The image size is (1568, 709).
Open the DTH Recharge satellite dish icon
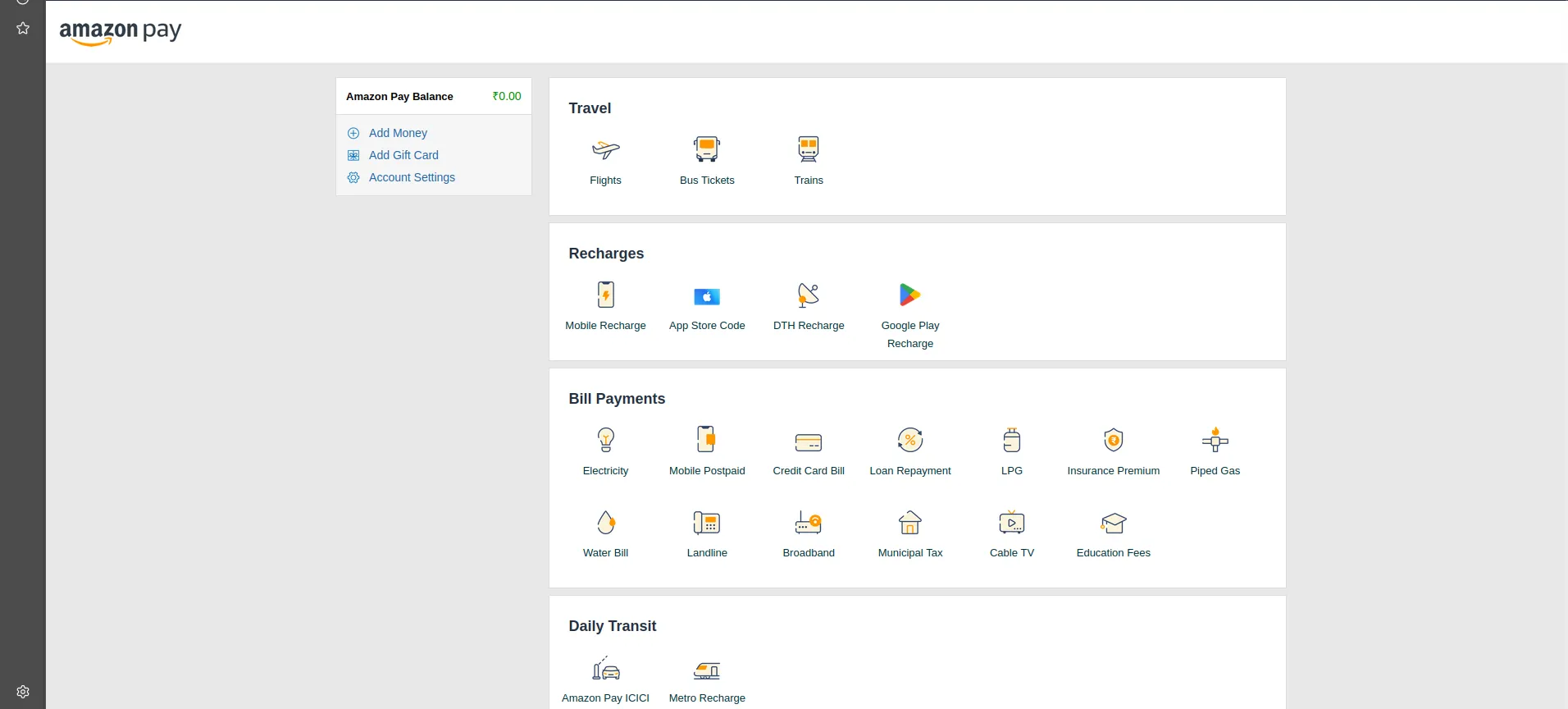(809, 295)
